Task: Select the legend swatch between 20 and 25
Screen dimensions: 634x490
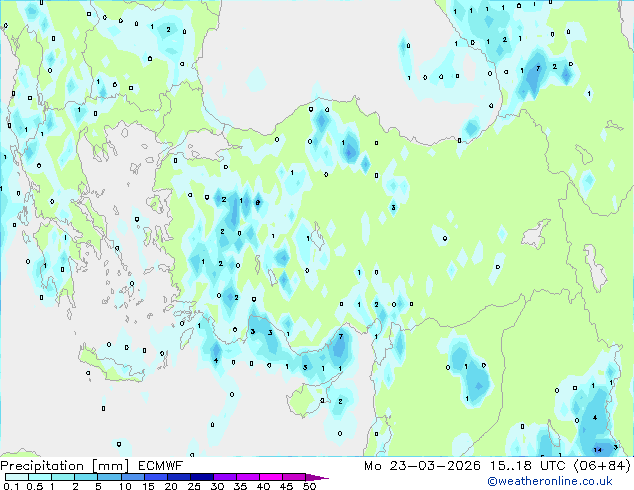Action: click(x=179, y=477)
